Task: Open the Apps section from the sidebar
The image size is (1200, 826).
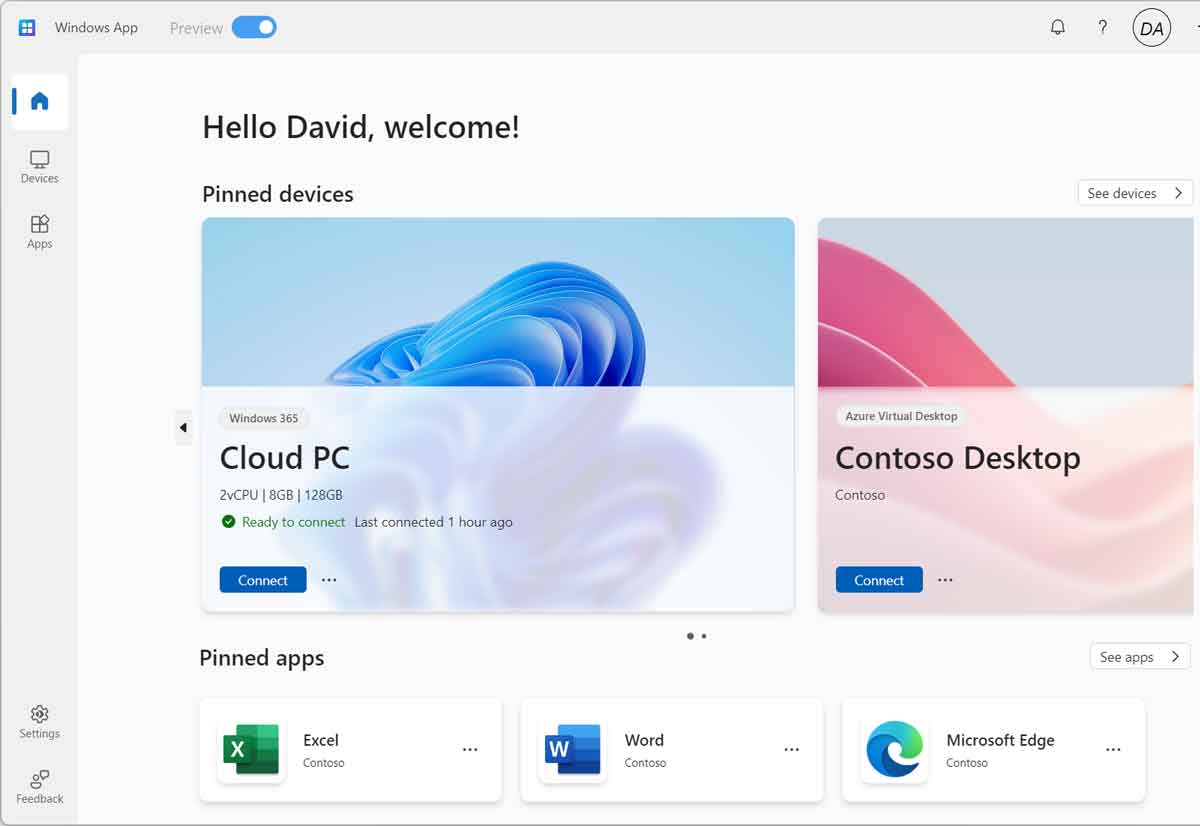Action: pyautogui.click(x=39, y=230)
